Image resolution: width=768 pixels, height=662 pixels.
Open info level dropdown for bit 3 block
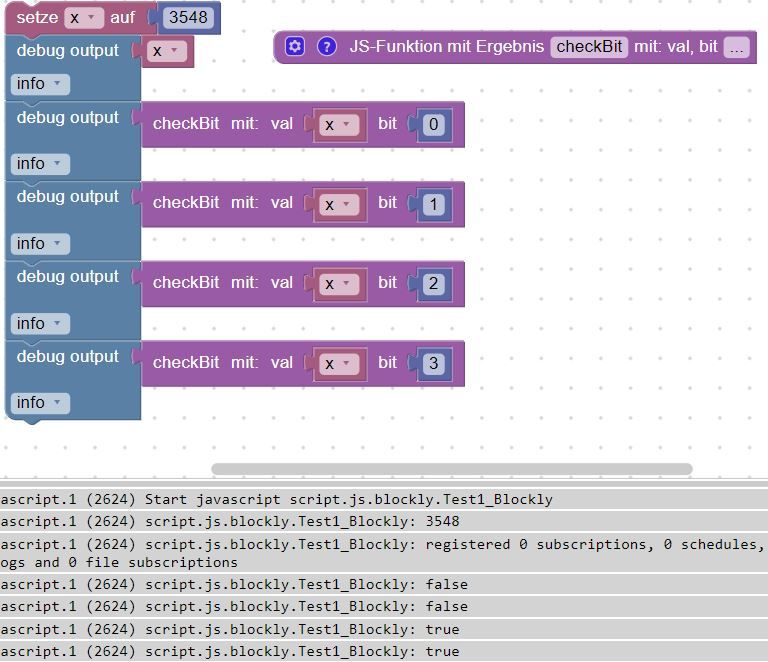point(40,403)
